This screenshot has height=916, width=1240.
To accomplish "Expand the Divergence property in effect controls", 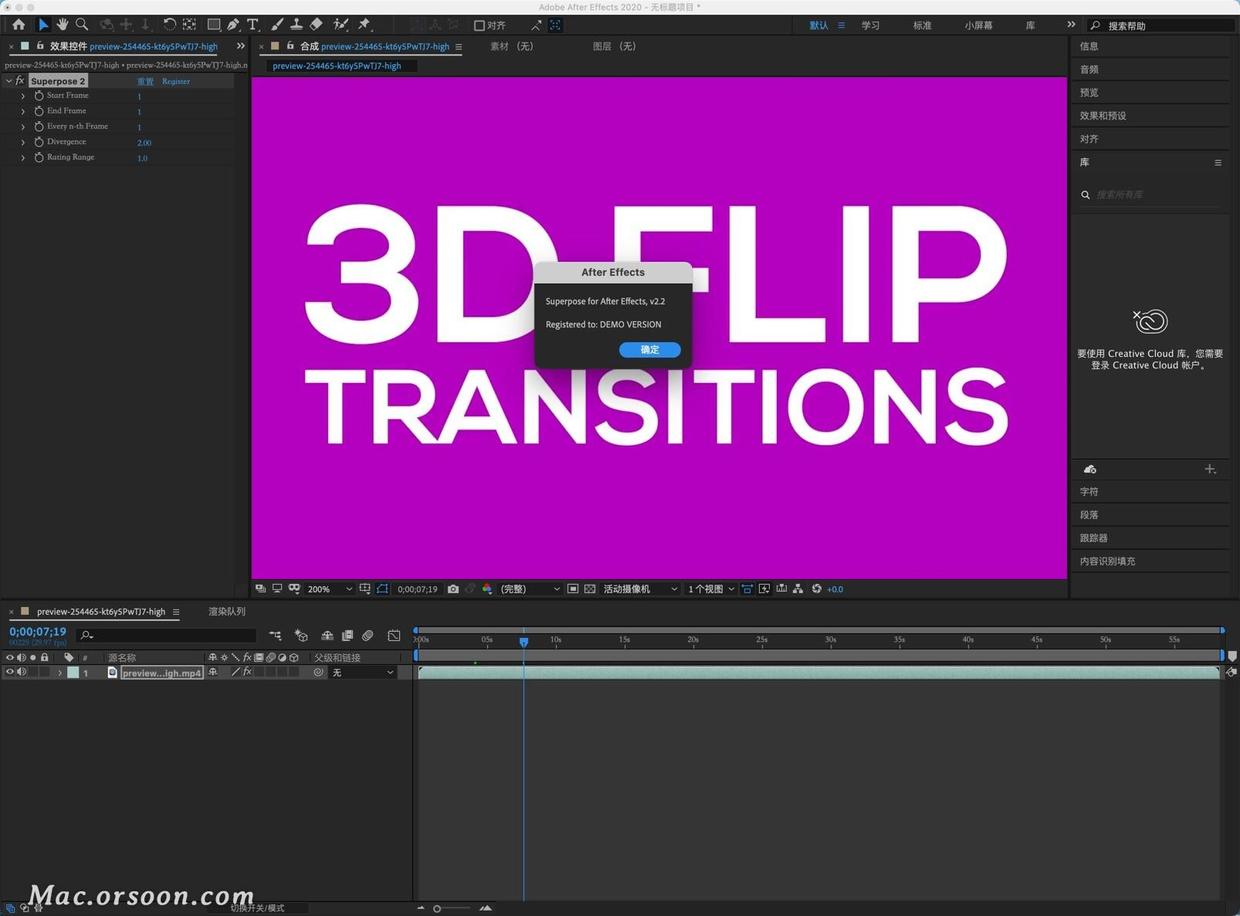I will point(23,142).
